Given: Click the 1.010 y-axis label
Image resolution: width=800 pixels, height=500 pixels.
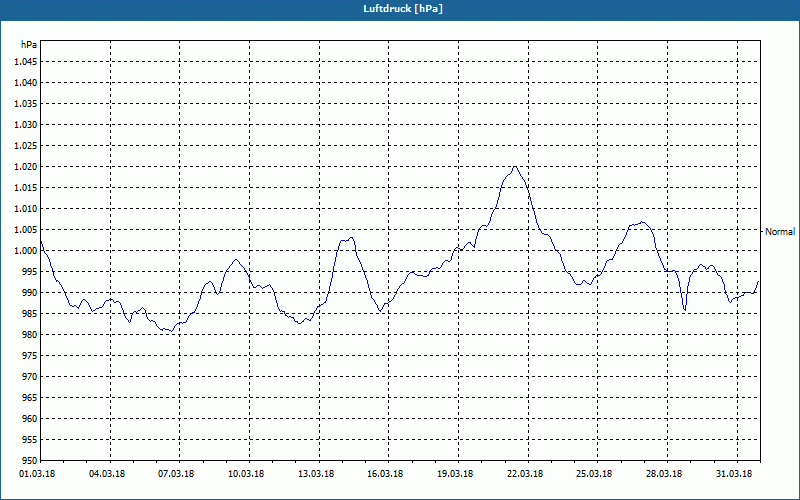Looking at the screenshot, I should click(x=26, y=209).
